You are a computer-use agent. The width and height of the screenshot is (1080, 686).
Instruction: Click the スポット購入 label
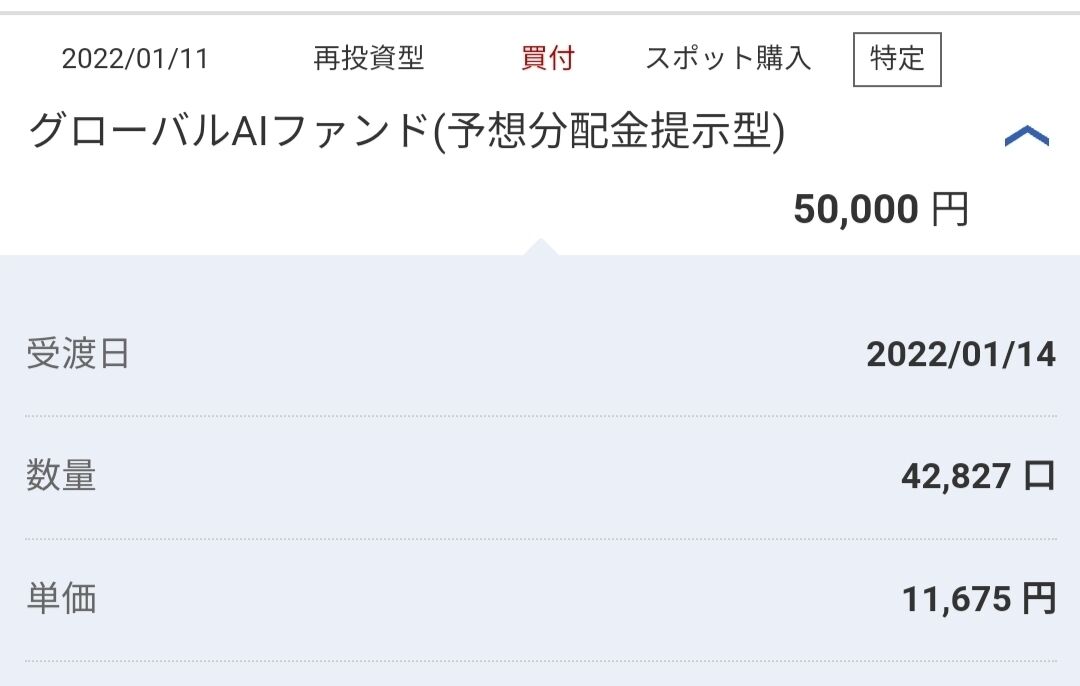(x=728, y=59)
